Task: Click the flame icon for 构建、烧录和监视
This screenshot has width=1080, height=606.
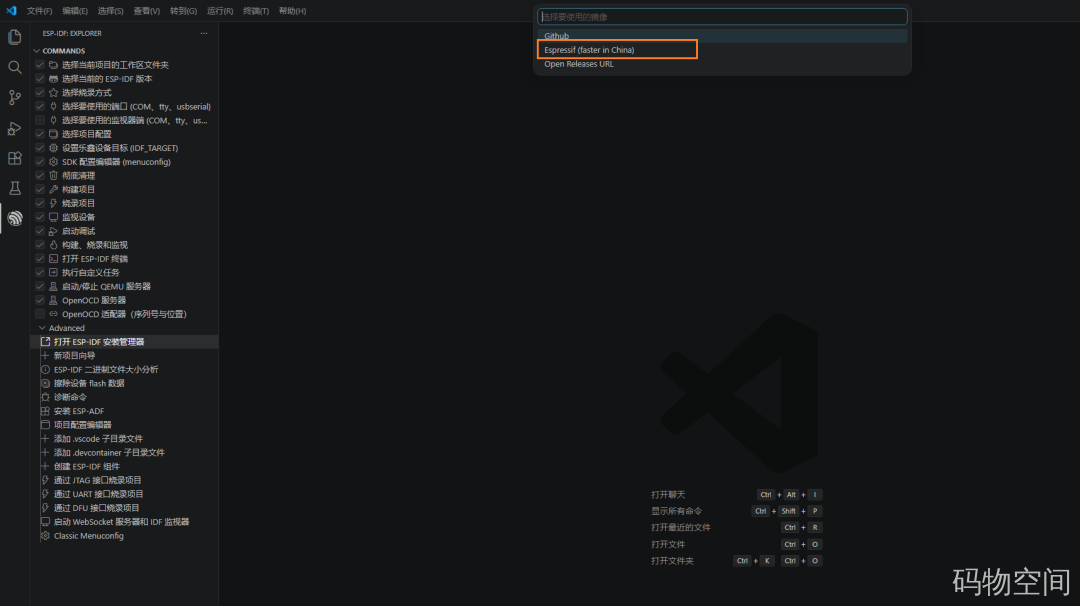Action: click(x=53, y=244)
